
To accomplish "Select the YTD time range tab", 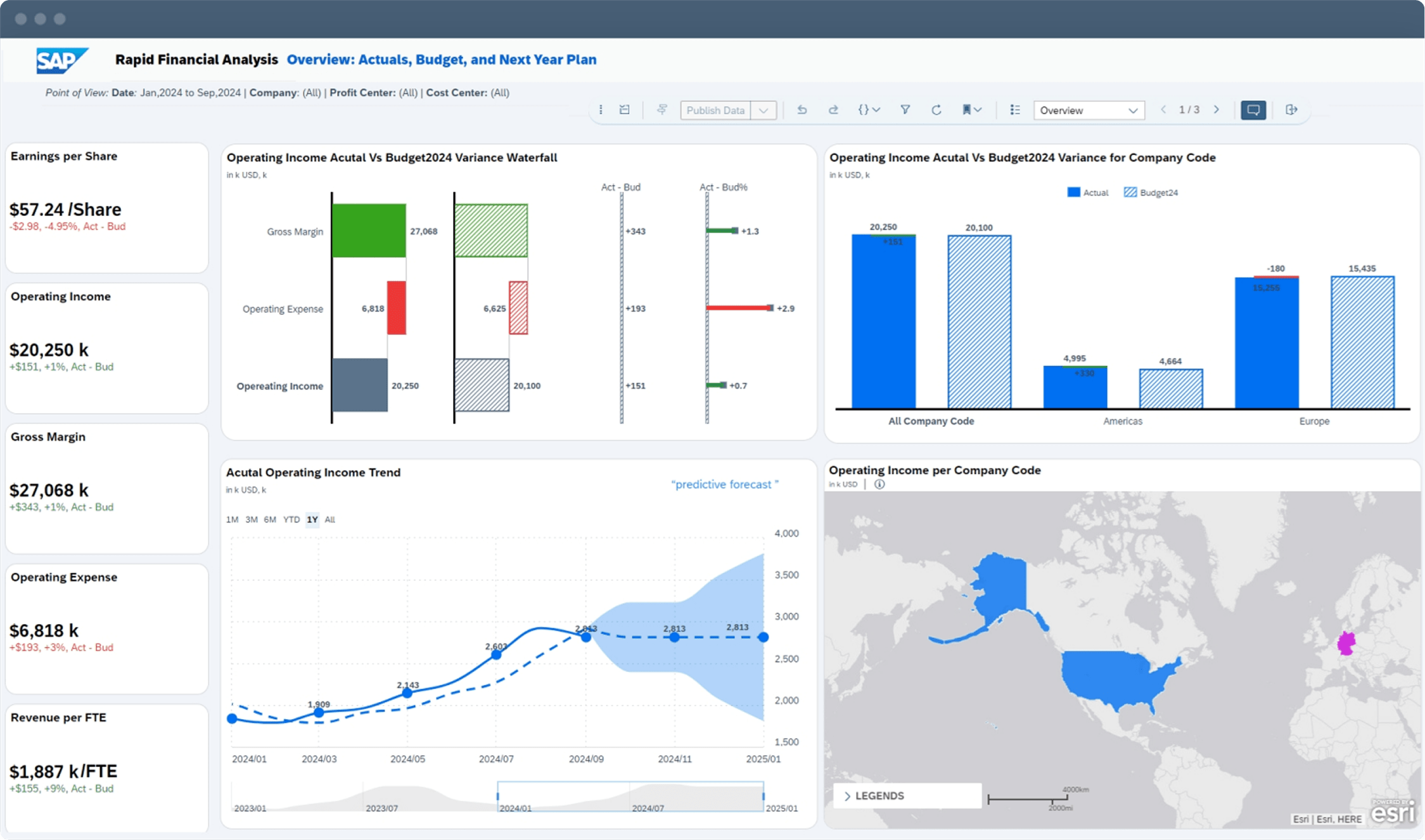I will pos(291,519).
